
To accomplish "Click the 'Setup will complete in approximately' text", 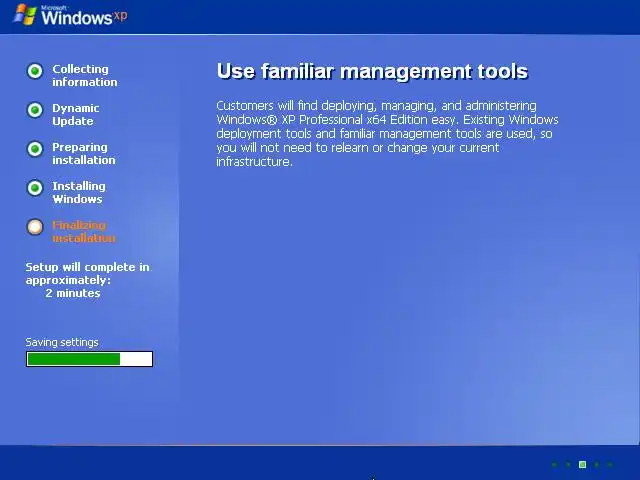I will tap(87, 273).
